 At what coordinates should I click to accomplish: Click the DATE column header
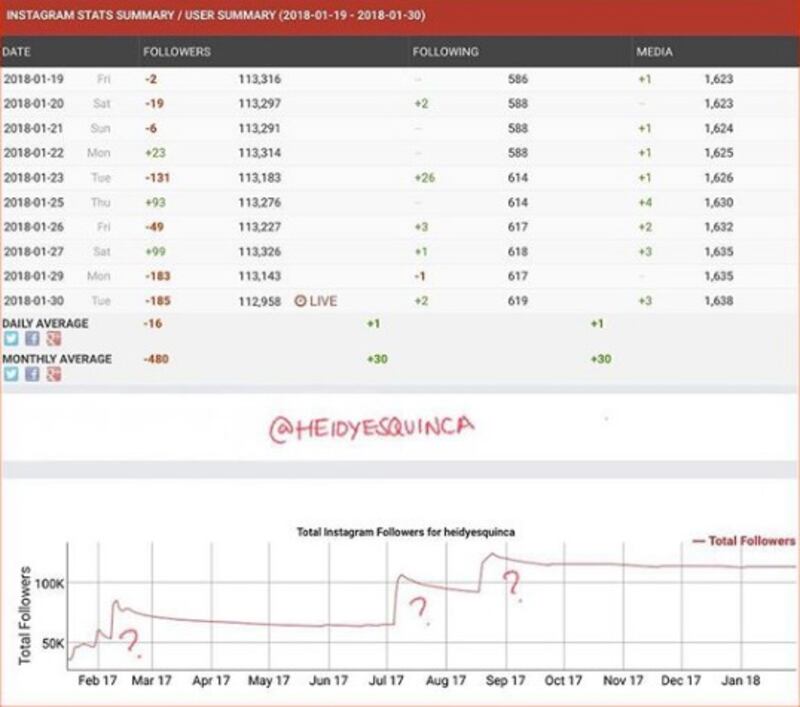[x=16, y=52]
